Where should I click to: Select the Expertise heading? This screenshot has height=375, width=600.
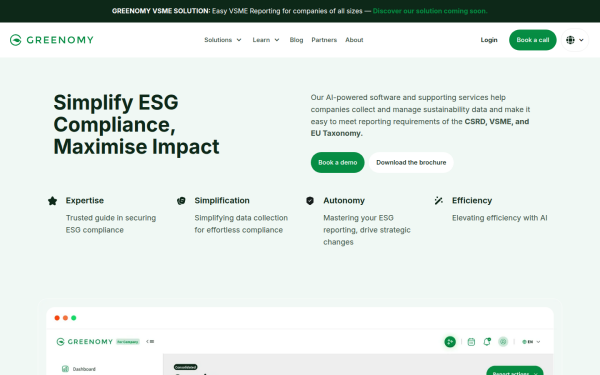(x=85, y=201)
